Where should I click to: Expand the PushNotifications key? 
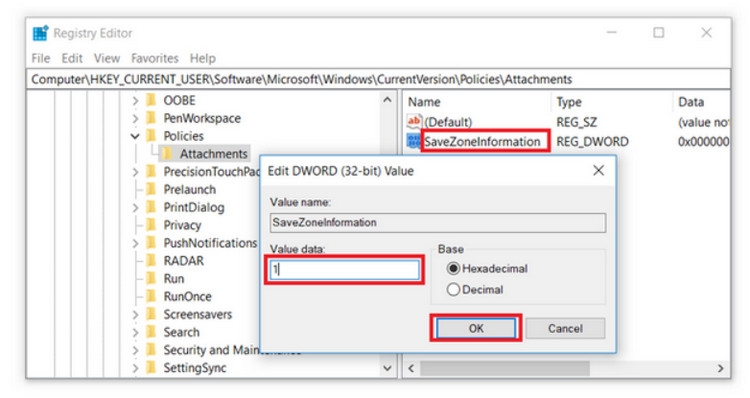pyautogui.click(x=135, y=243)
